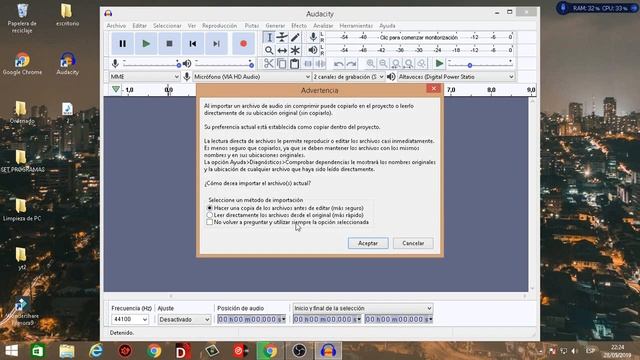
Task: Open the Micrófono (VIA HD Audio) dropdown
Action: [x=252, y=77]
